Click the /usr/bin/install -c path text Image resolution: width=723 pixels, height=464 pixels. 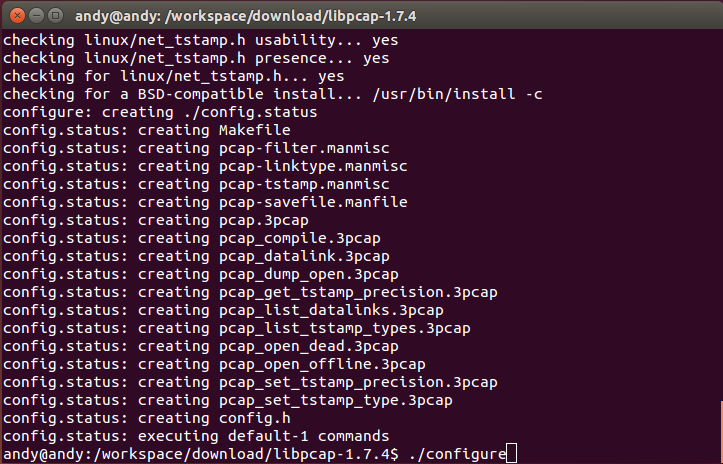[x=457, y=94]
